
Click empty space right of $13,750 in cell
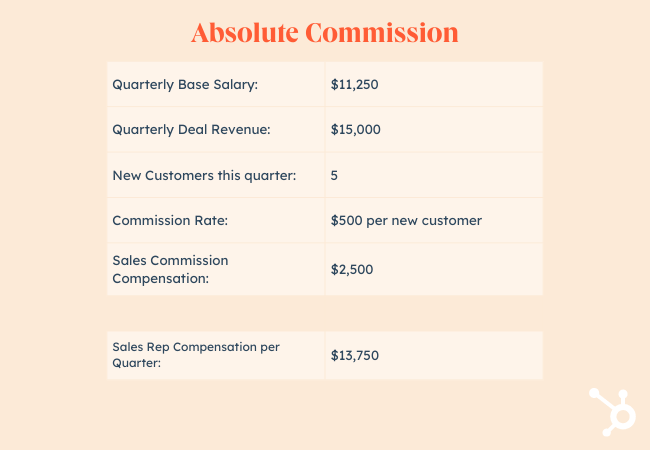pyautogui.click(x=470, y=355)
